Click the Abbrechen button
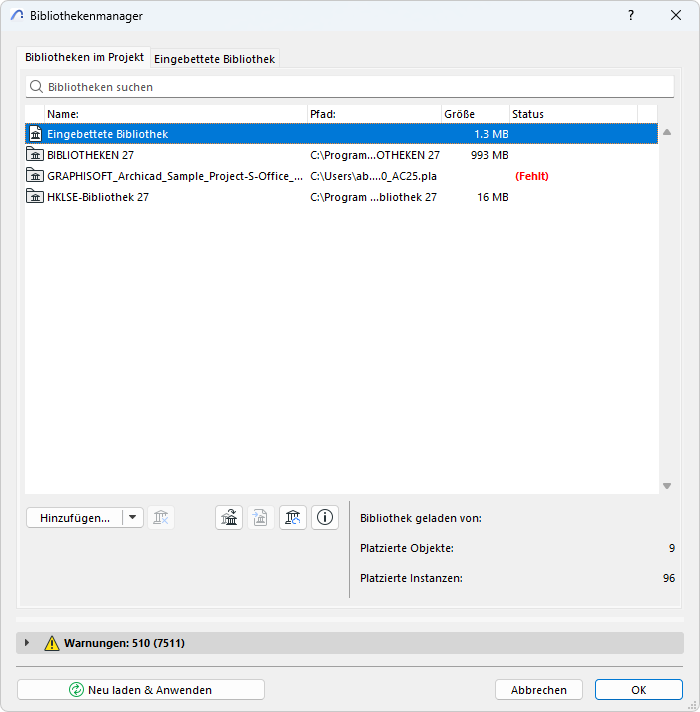The width and height of the screenshot is (700, 712). tap(539, 690)
